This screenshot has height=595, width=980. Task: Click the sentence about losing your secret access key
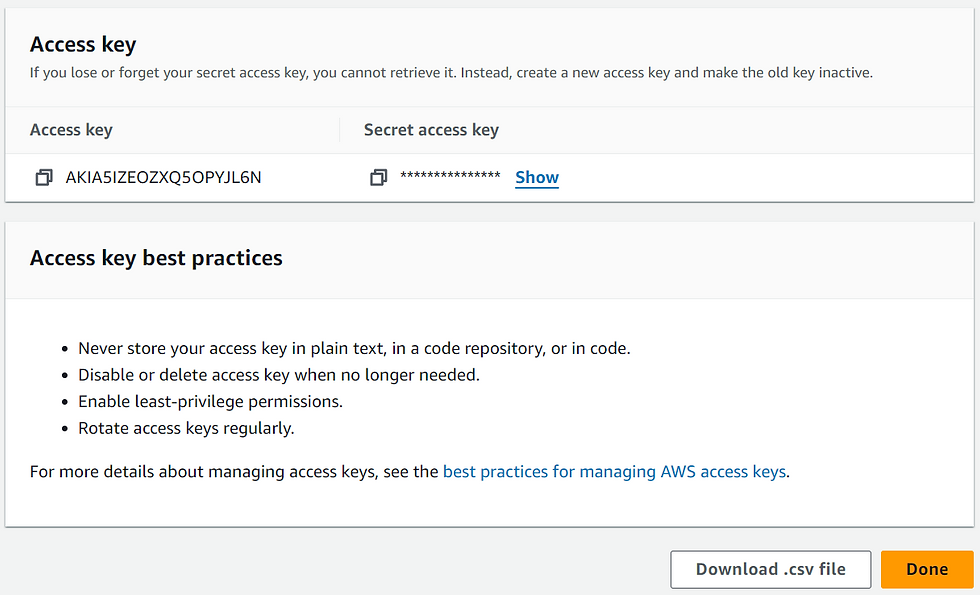(242, 72)
